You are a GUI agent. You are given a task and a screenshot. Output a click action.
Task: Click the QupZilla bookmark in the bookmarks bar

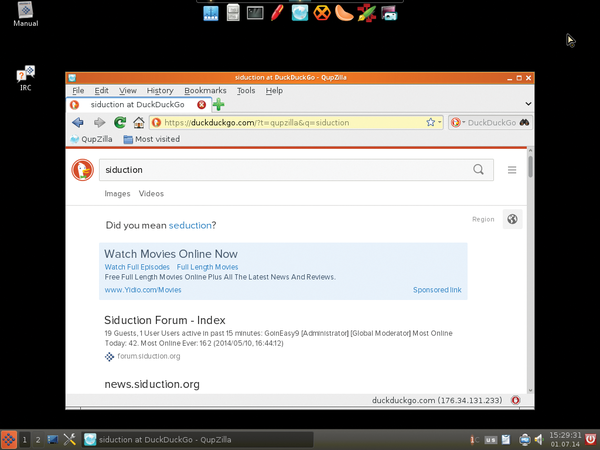click(92, 139)
